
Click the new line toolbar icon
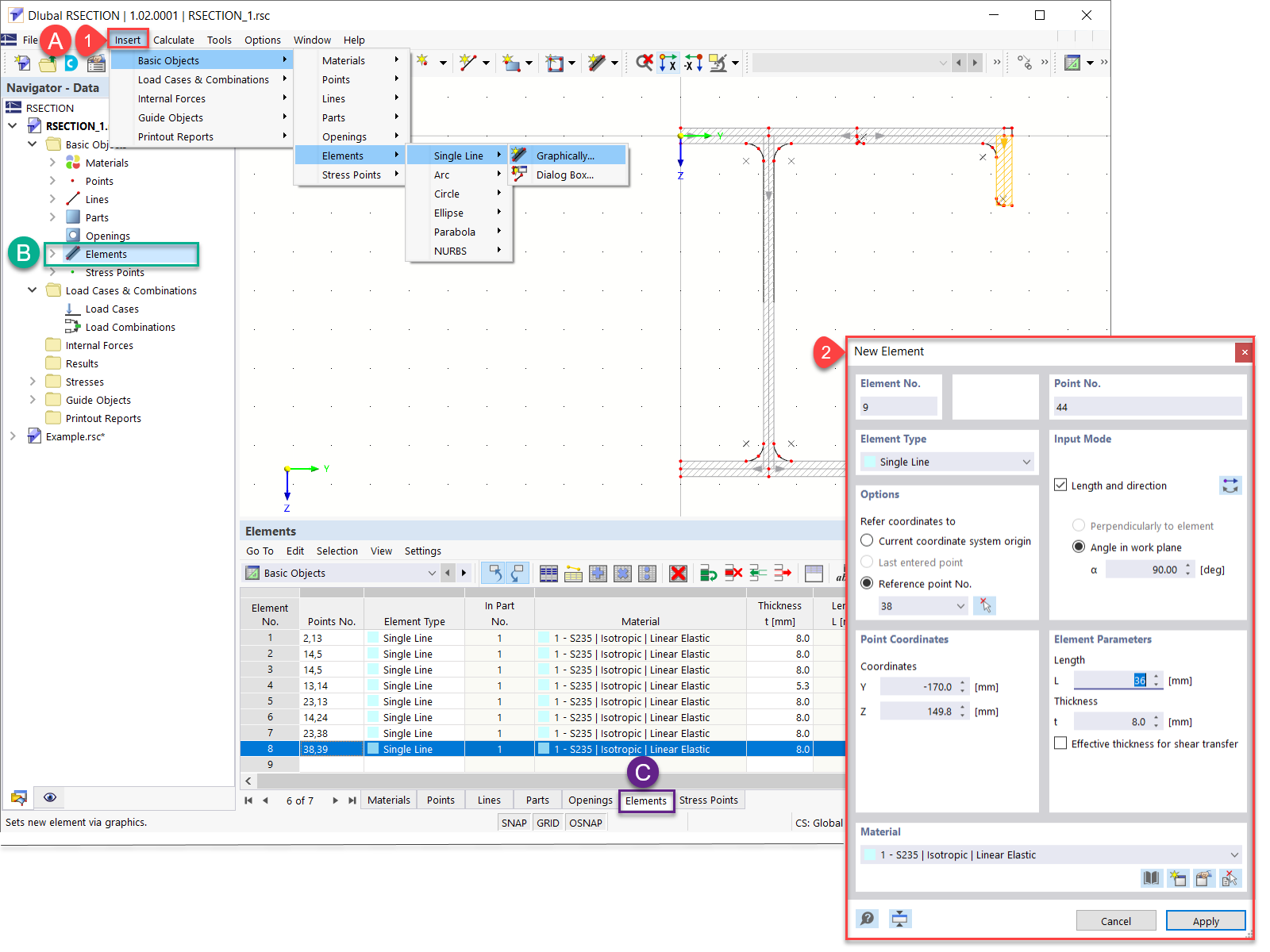click(468, 62)
